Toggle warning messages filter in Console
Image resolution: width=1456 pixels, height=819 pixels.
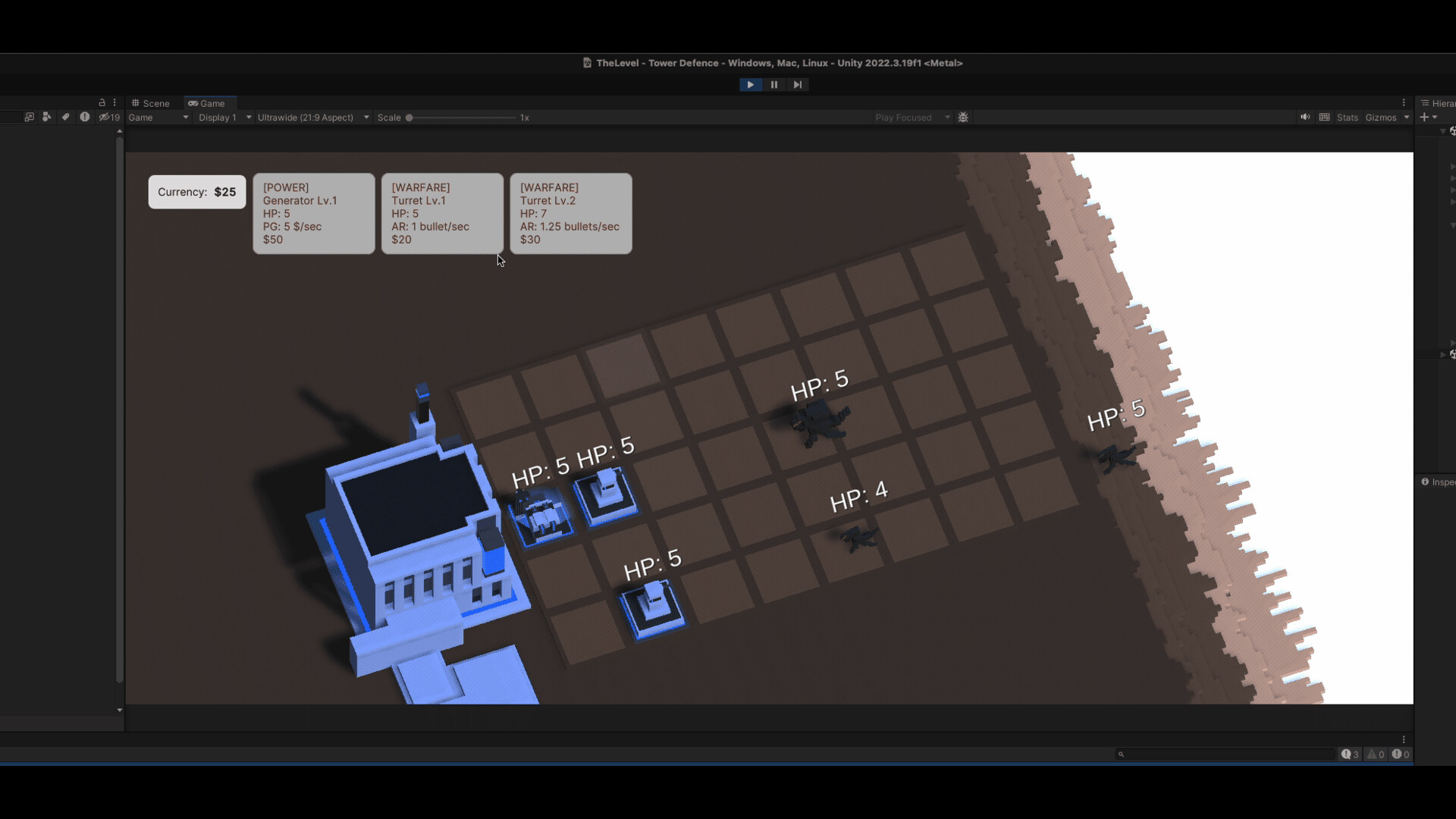tap(1375, 754)
